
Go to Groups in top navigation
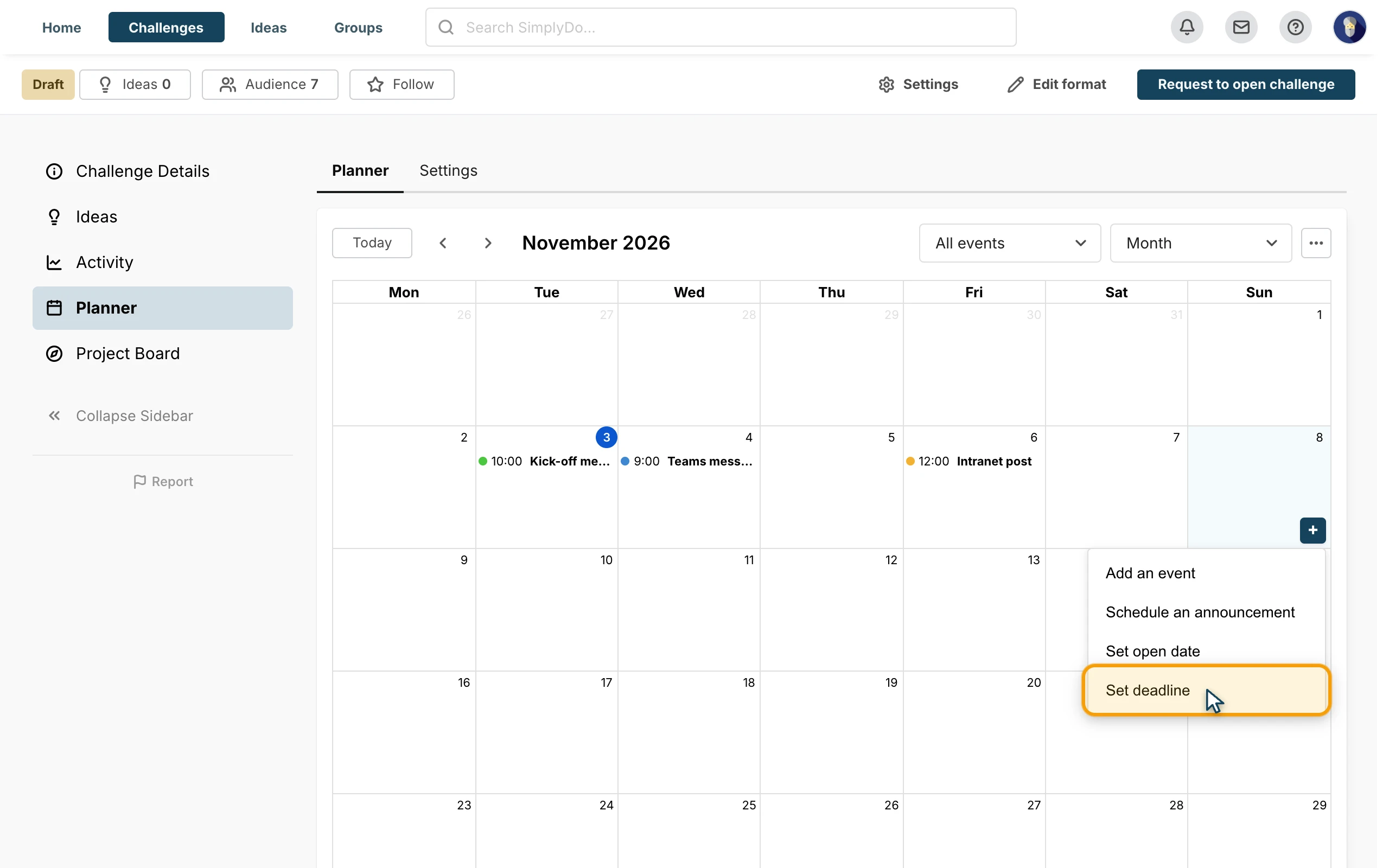tap(358, 27)
